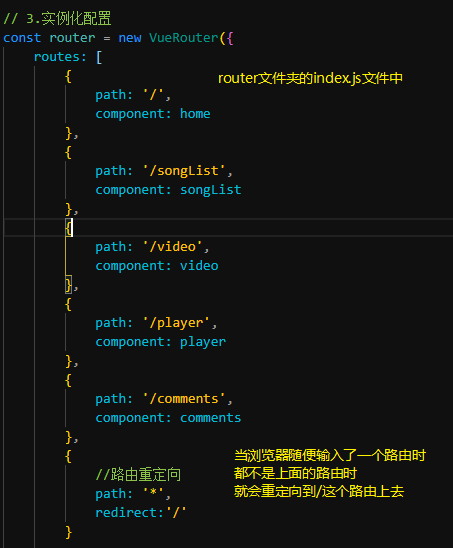453x548 pixels.
Task: Click annotation line '就会重定向到/这个路由上去'
Action: [319, 492]
